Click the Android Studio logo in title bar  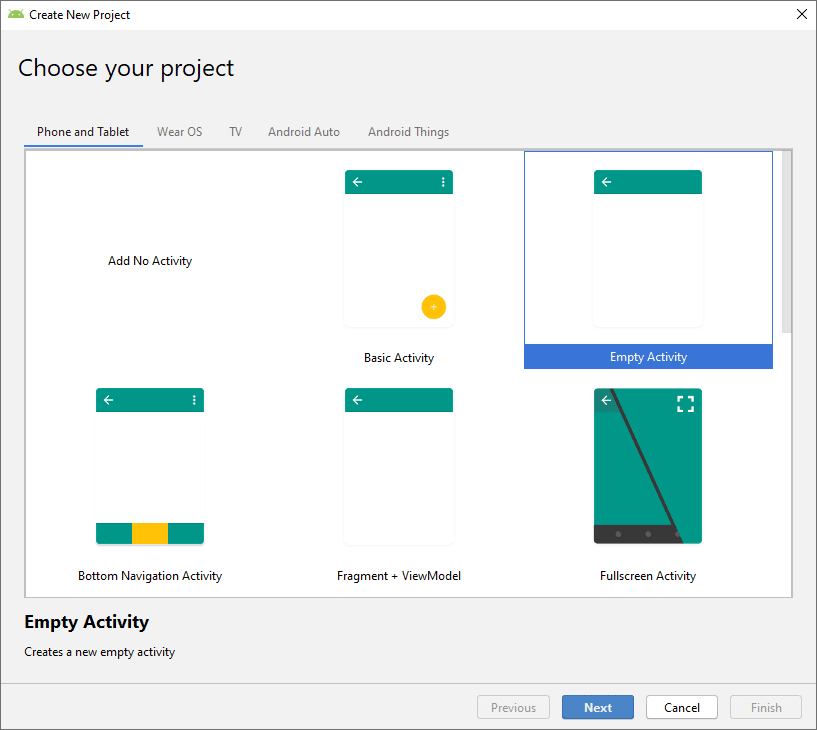(x=15, y=15)
